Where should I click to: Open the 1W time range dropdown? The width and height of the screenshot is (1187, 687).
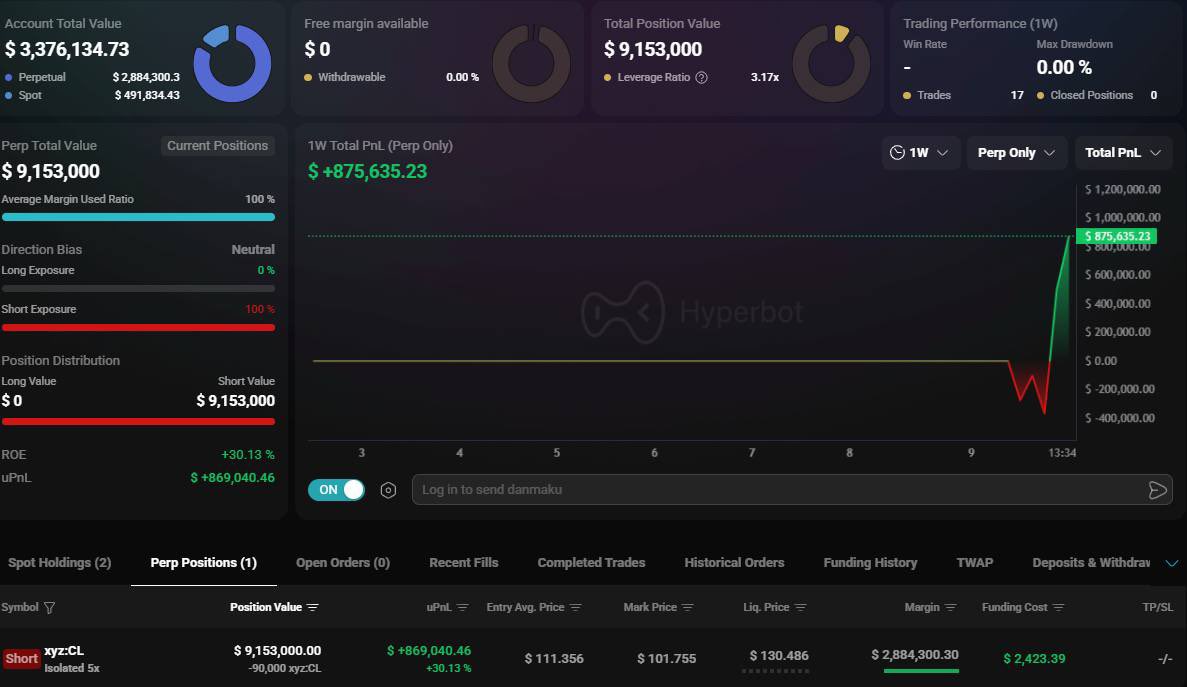pos(921,153)
